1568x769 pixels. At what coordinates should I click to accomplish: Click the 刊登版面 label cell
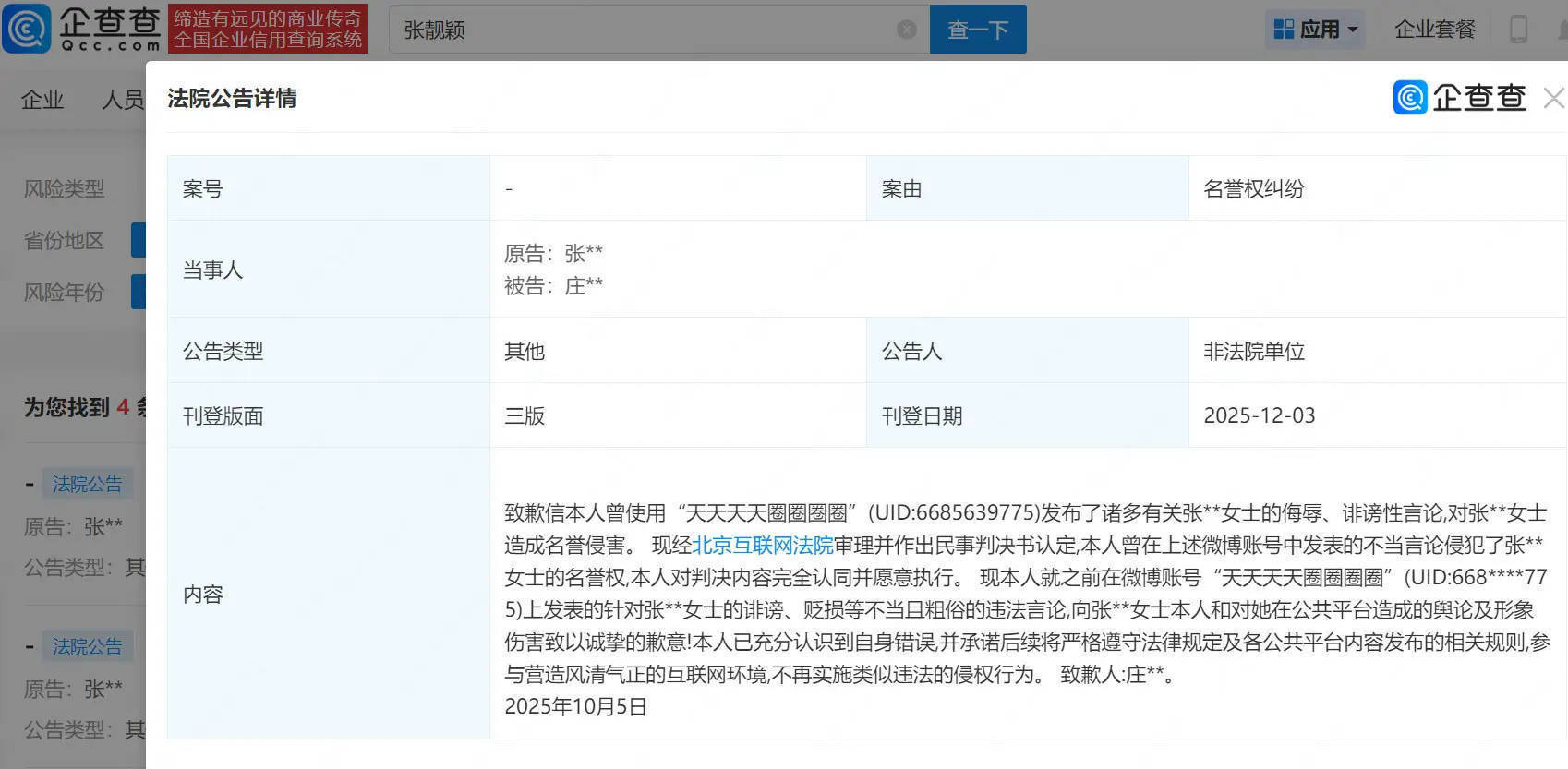tap(329, 415)
